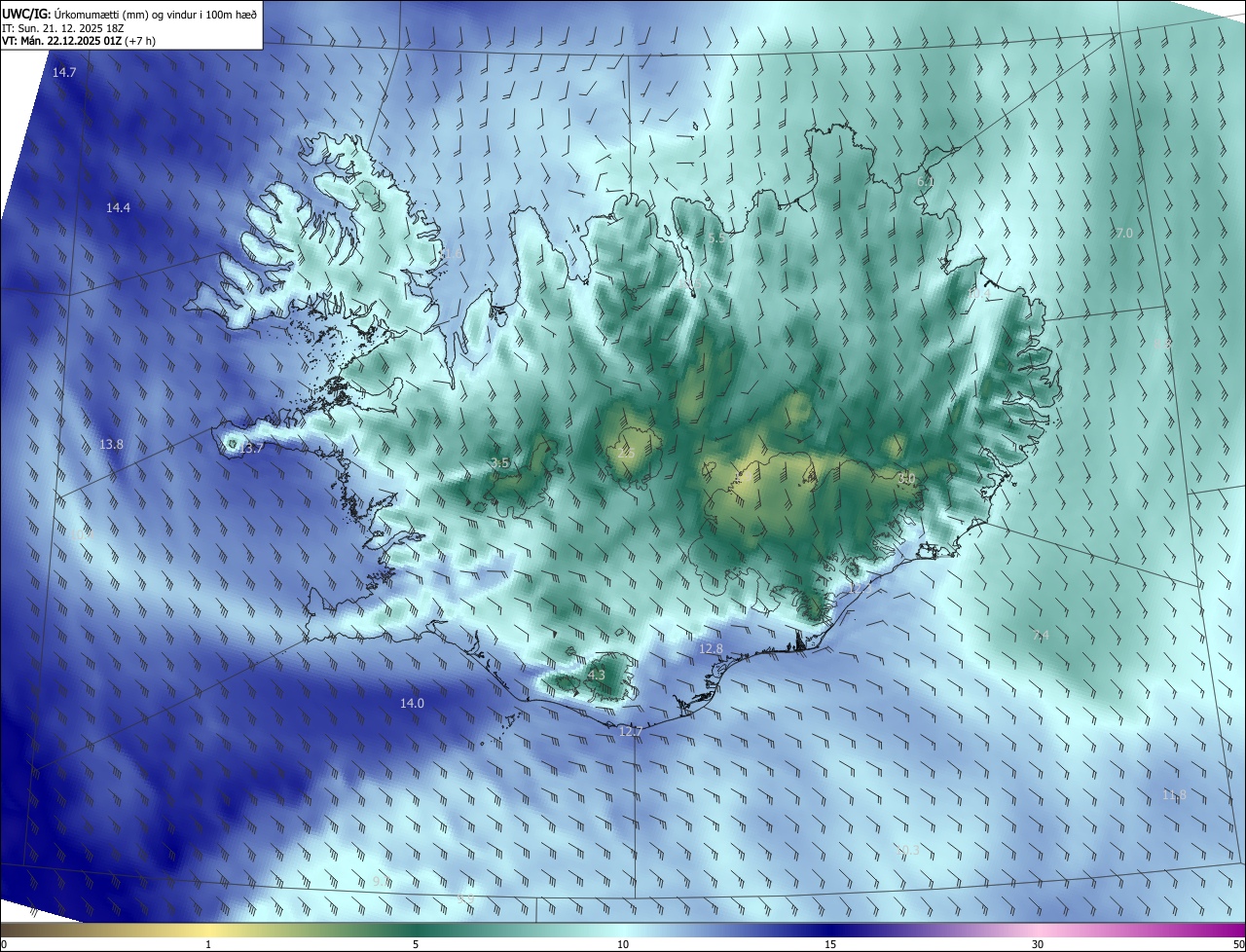Click the colorbar tick label 0
This screenshot has width=1246, height=952.
pos(4,944)
